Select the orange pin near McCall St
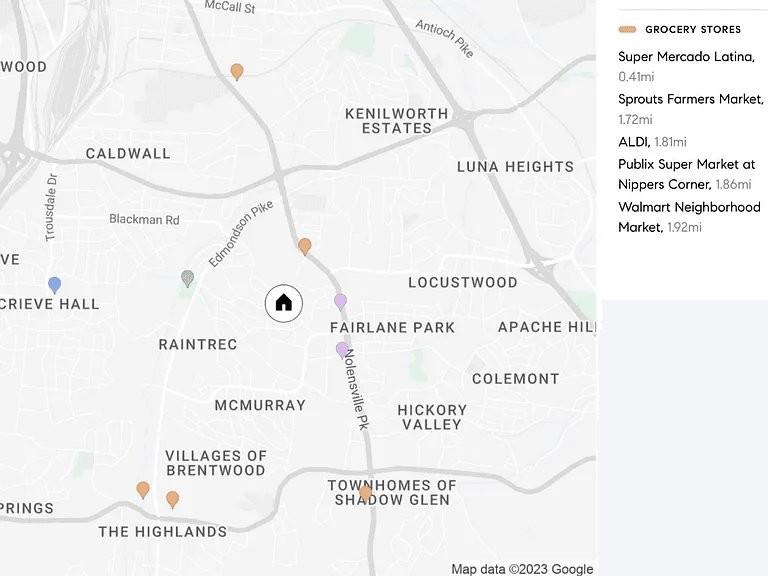The width and height of the screenshot is (768, 576). (237, 71)
